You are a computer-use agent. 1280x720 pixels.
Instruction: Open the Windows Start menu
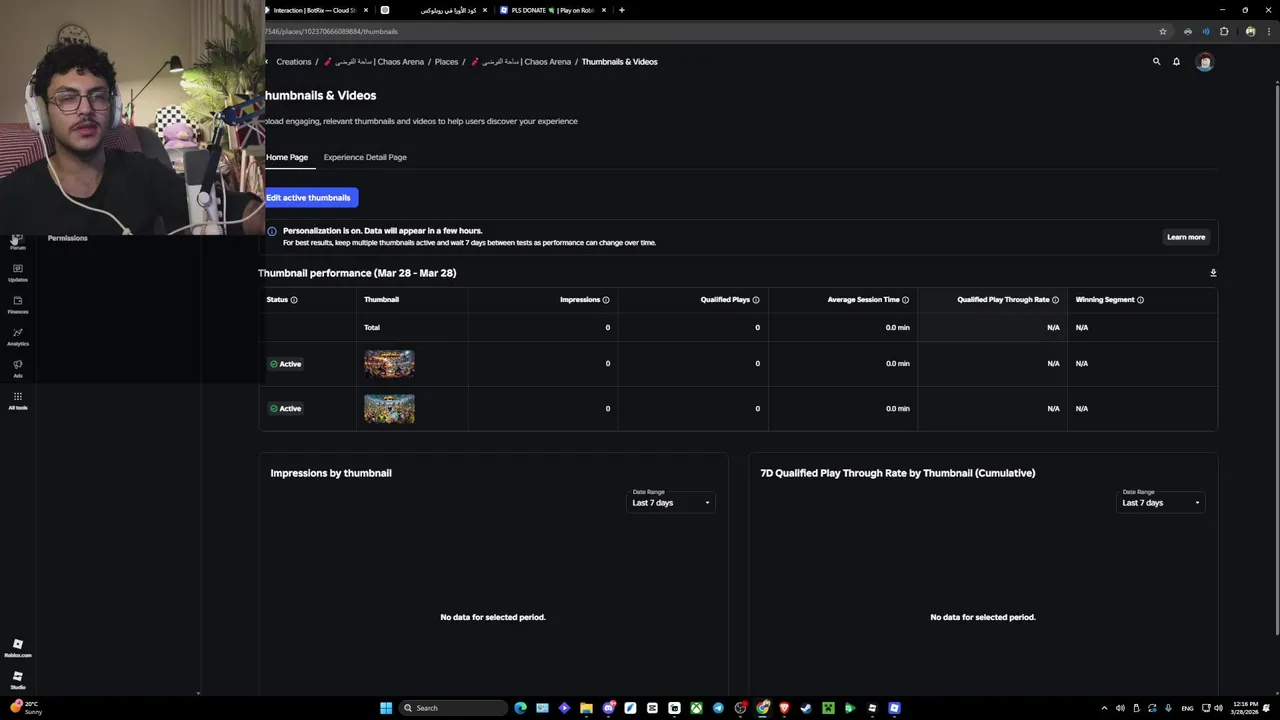pos(386,708)
